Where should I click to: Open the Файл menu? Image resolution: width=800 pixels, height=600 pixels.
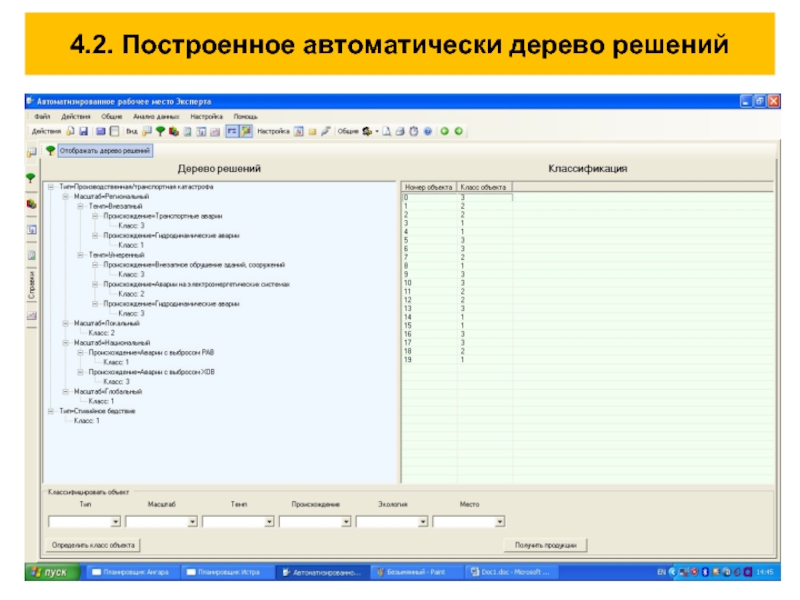pyautogui.click(x=42, y=117)
